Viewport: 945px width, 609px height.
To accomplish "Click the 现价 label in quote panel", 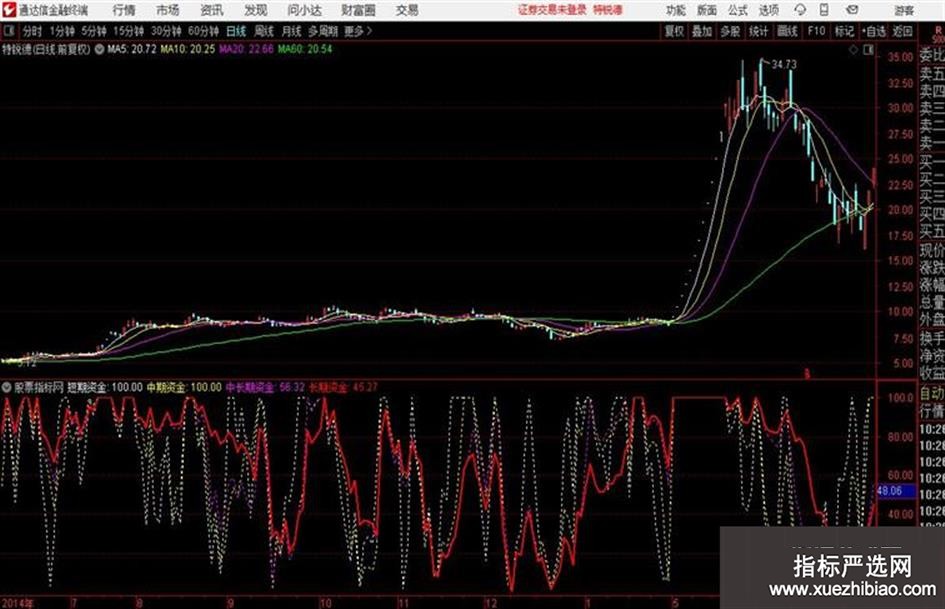I will (x=932, y=250).
